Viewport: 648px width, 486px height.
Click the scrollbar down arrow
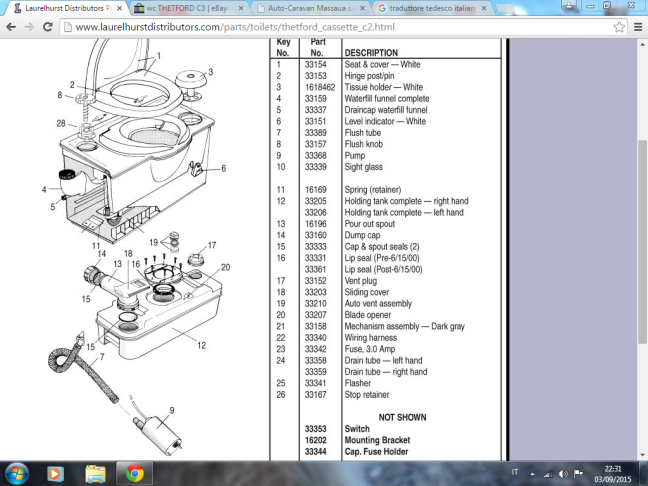[x=642, y=452]
